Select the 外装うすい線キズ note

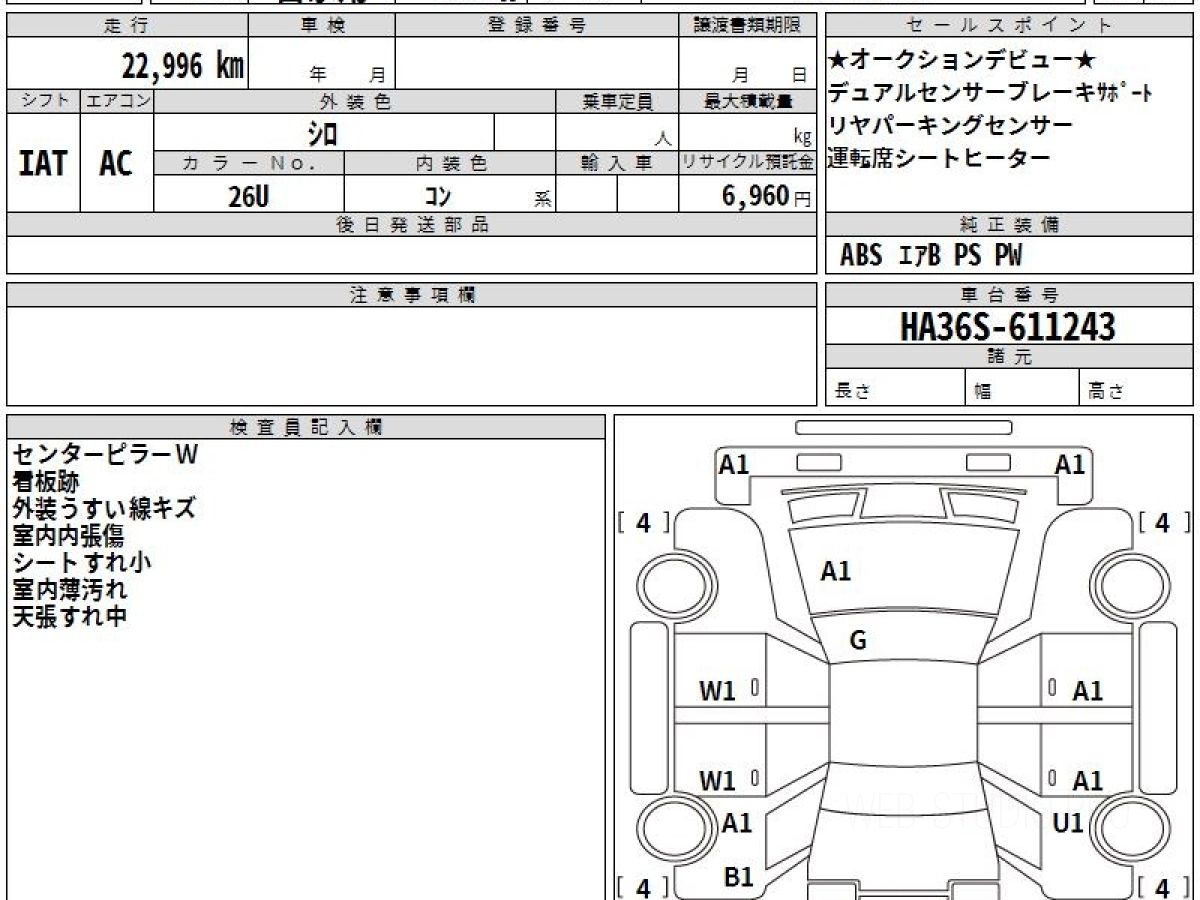click(x=103, y=509)
